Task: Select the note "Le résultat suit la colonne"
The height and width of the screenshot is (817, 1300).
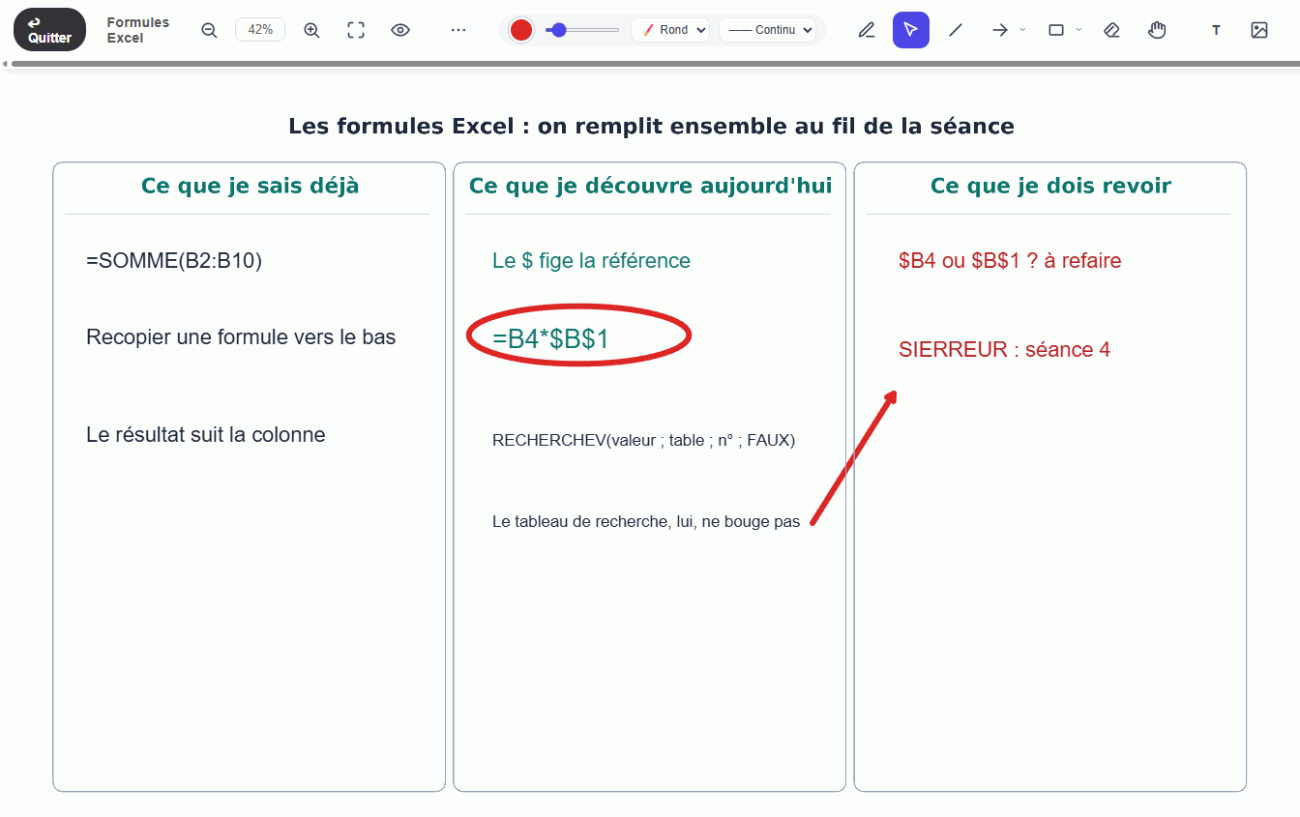Action: [x=206, y=435]
